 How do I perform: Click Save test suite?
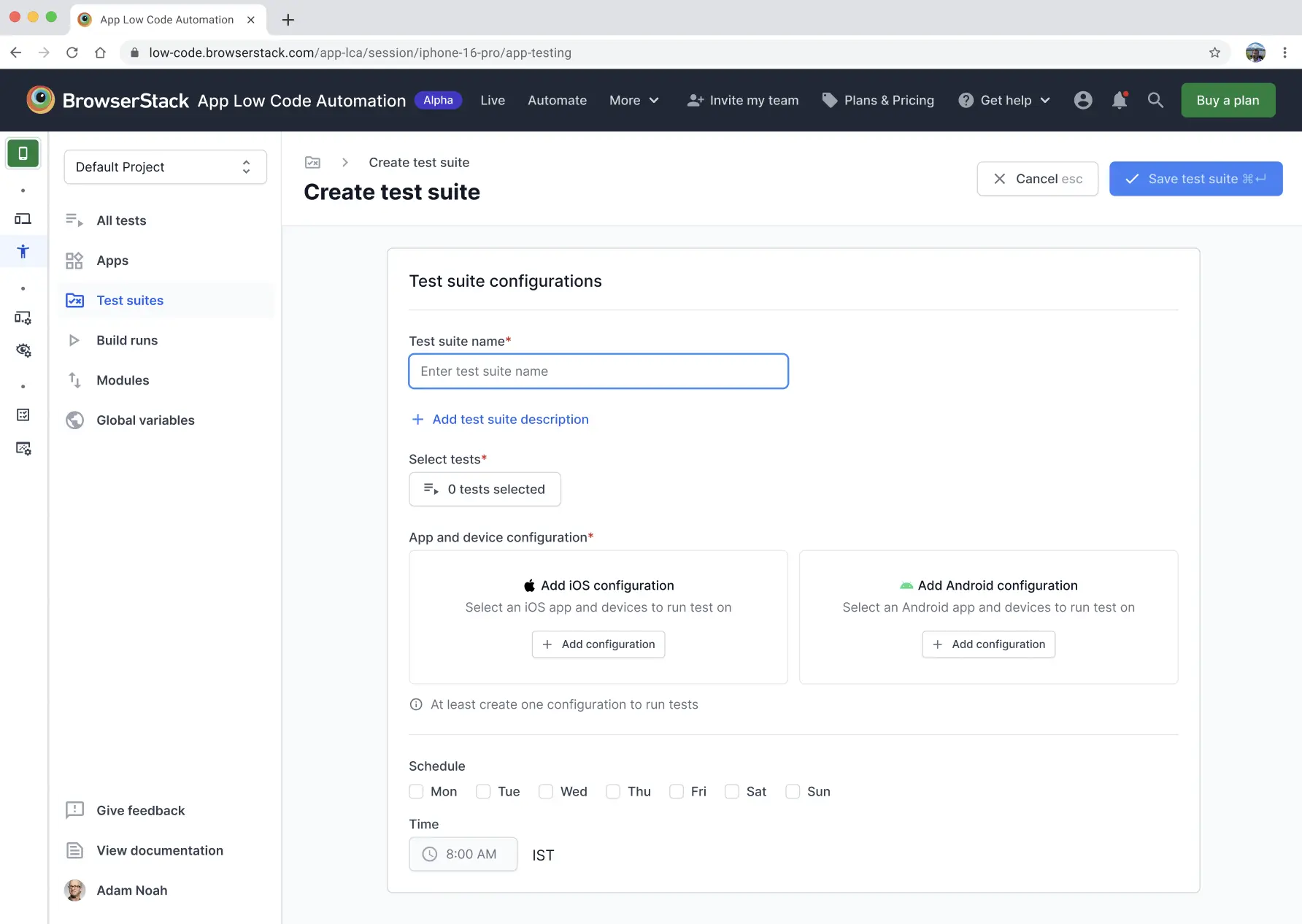[x=1195, y=179]
